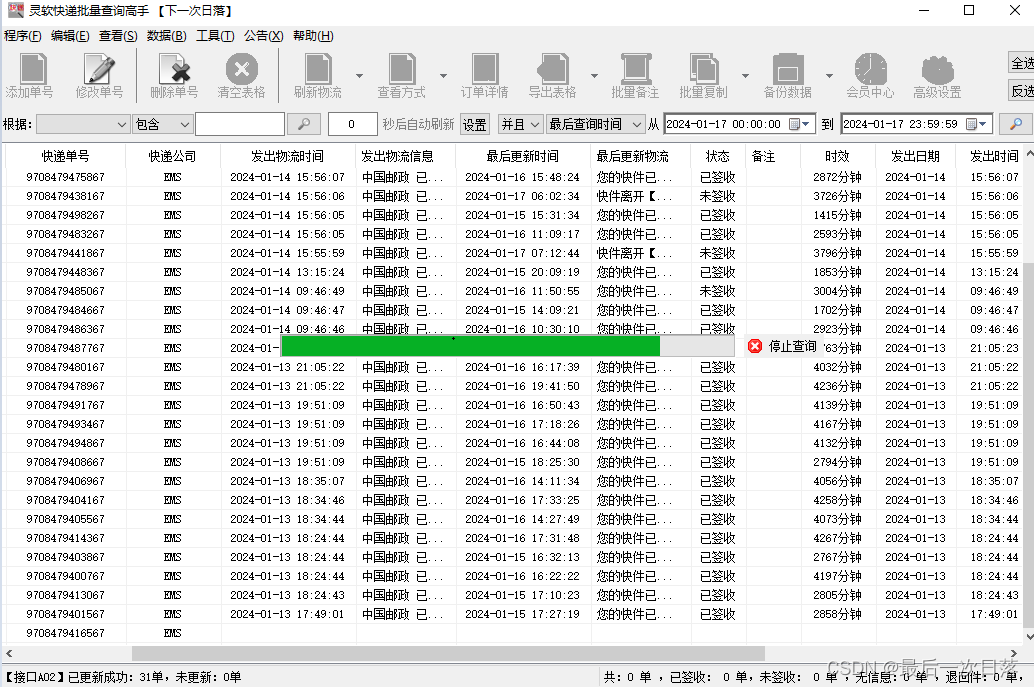Viewport: 1034px width, 687px height.
Task: Sort by 快递公司 column header
Action: point(173,156)
